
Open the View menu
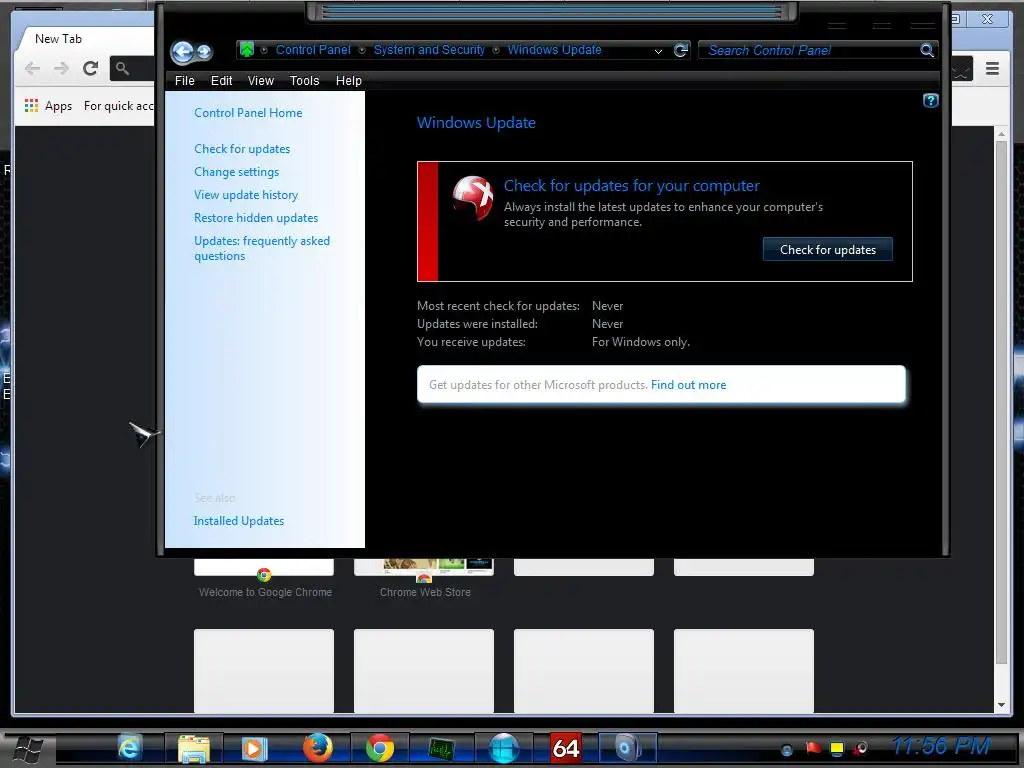point(261,80)
